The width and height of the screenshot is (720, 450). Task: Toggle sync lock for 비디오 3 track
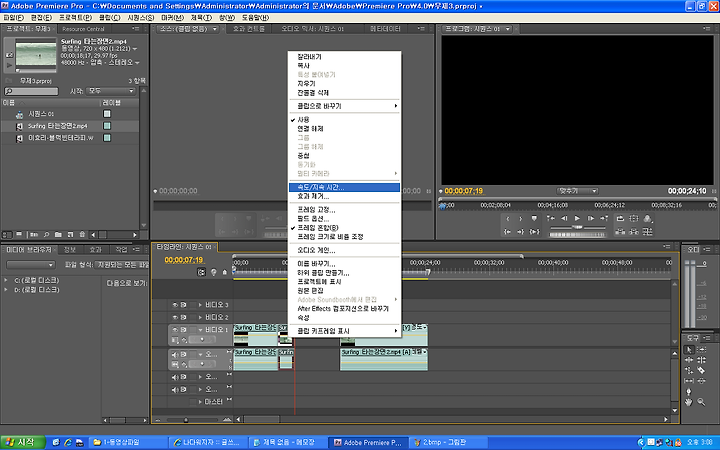pos(183,305)
